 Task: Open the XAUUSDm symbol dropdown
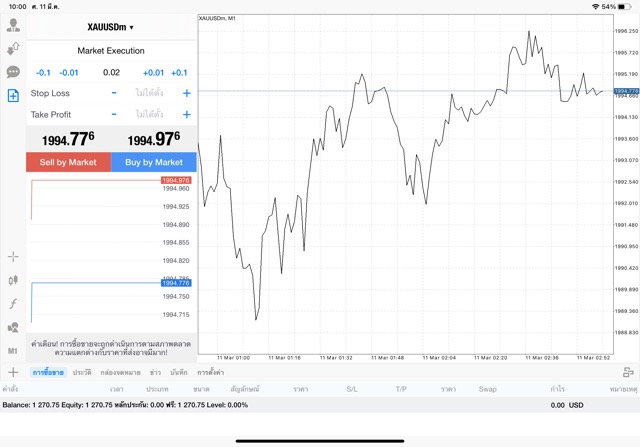110,27
